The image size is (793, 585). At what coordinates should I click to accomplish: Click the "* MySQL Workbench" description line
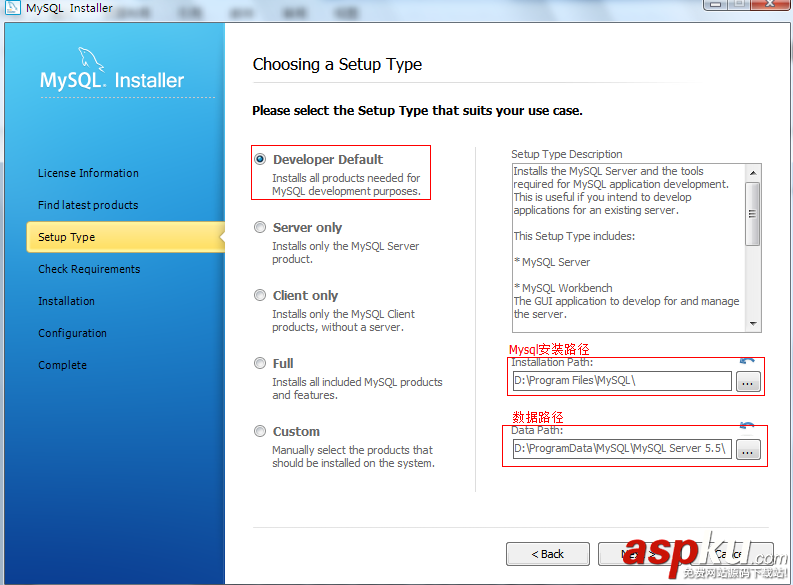tap(563, 288)
